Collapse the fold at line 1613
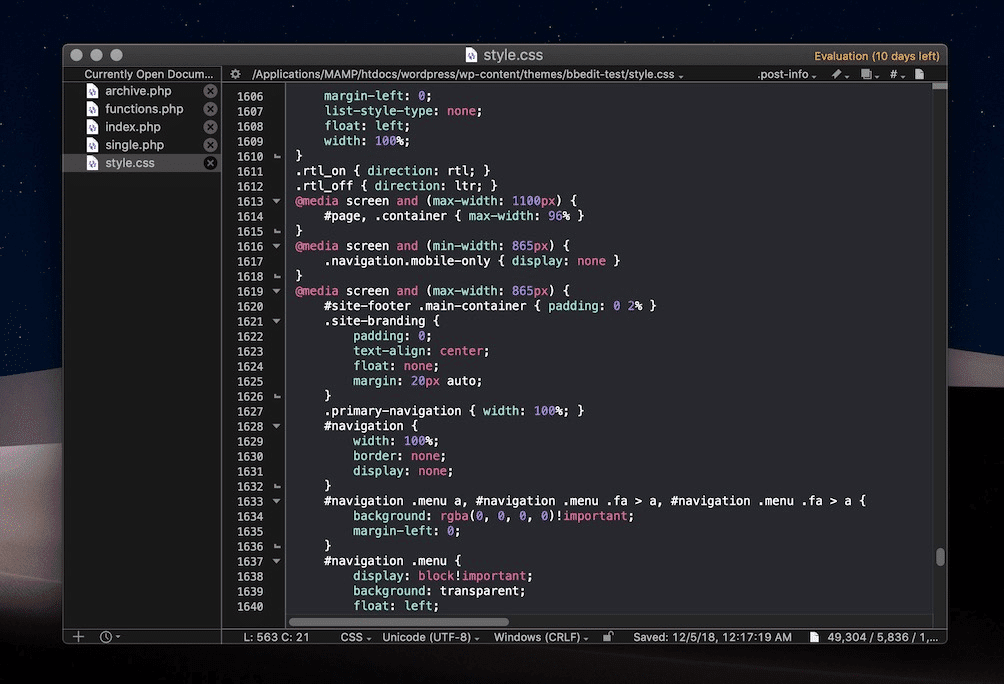 (x=277, y=201)
